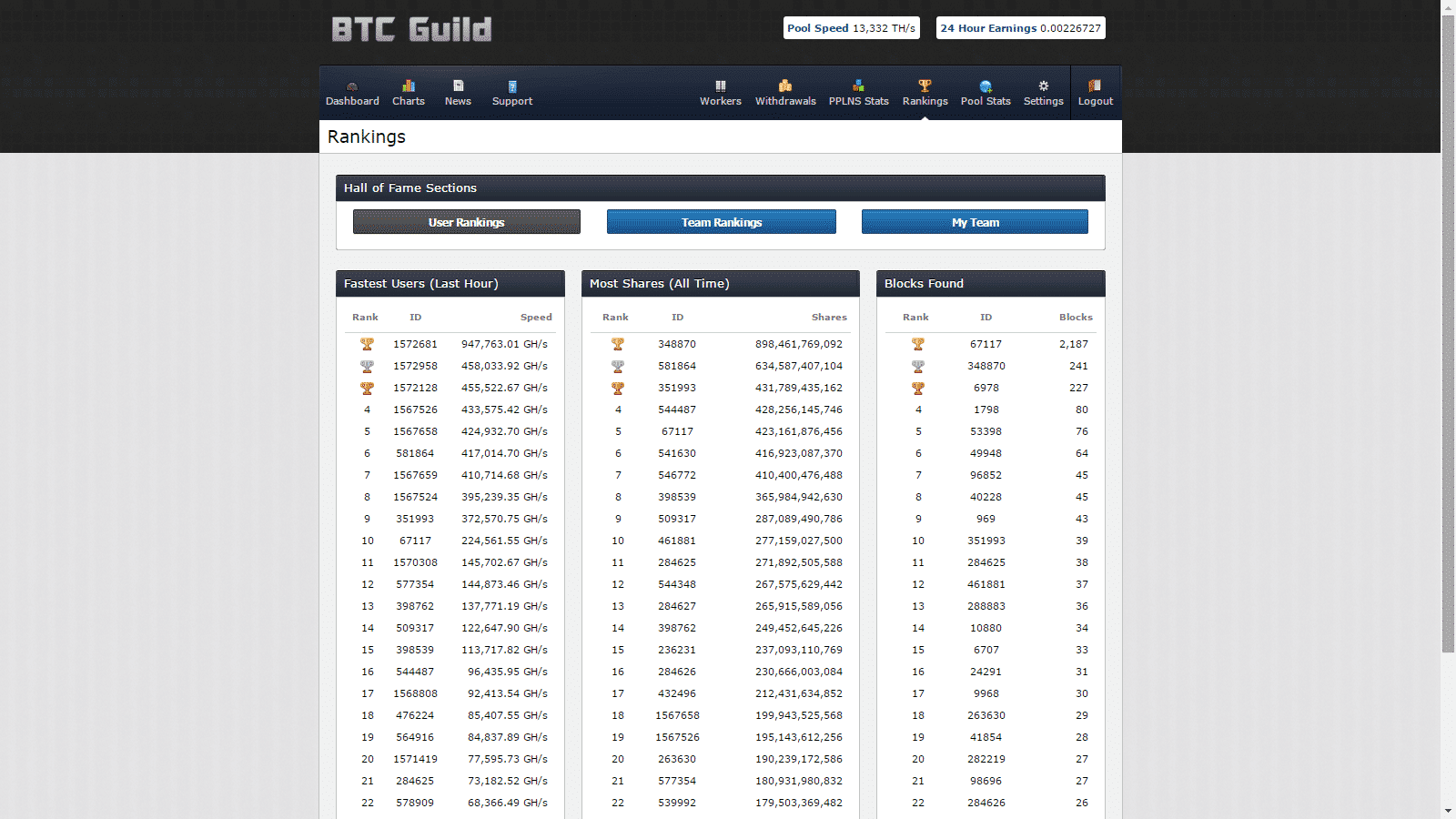This screenshot has width=1456, height=819.
Task: Click ID 53398 in Blocks Found
Action: coord(986,431)
